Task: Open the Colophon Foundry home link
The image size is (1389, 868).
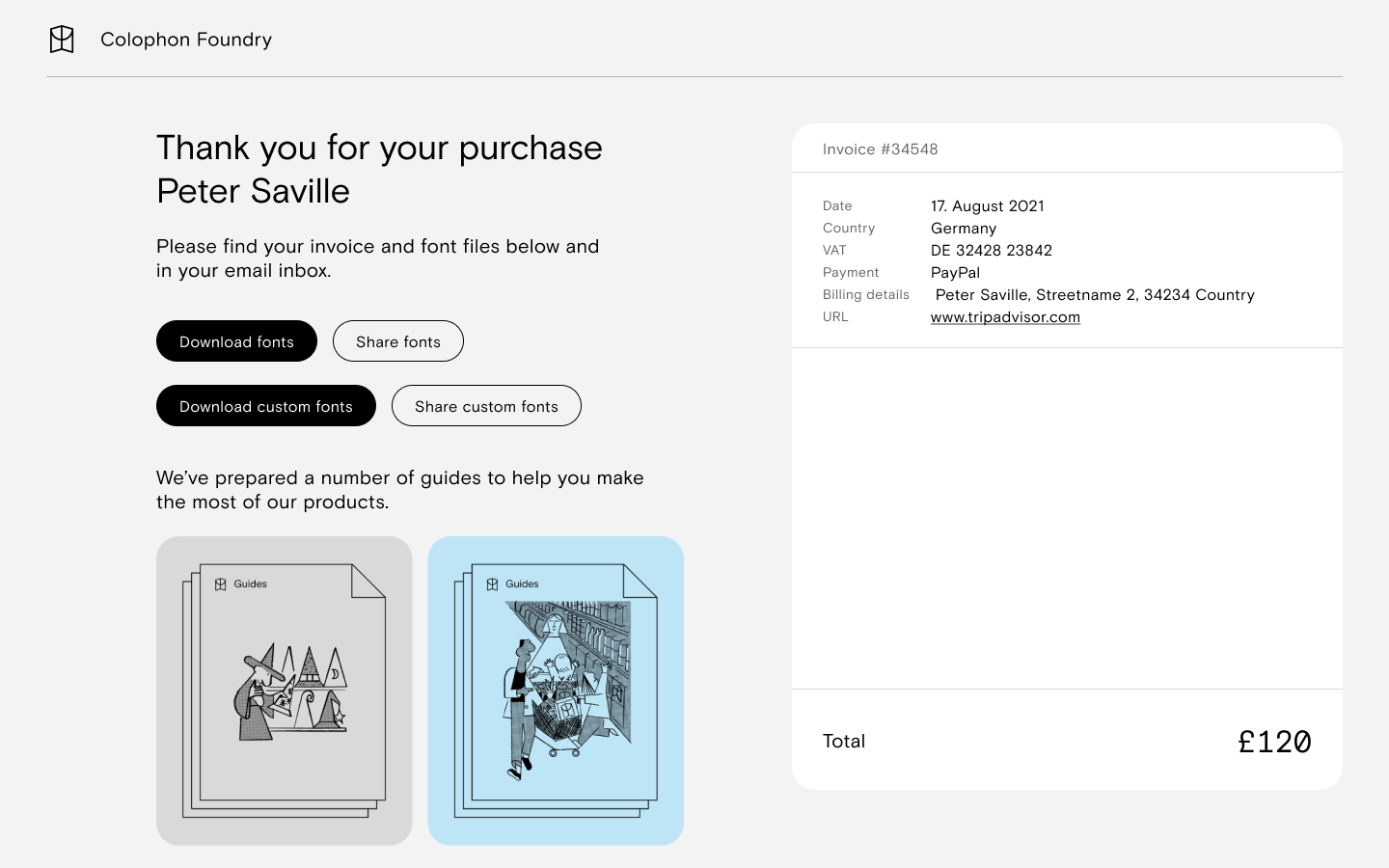Action: (x=186, y=40)
